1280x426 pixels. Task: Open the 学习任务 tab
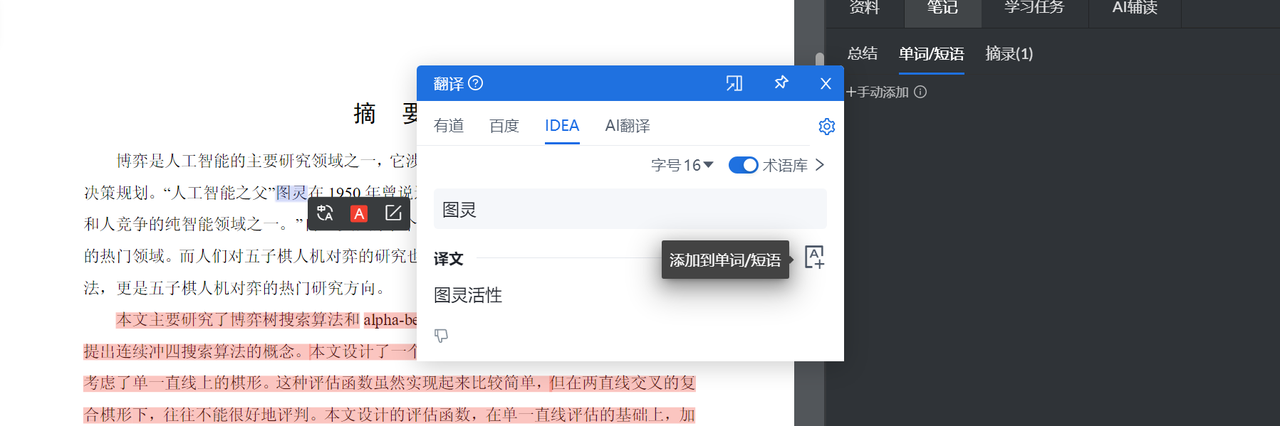[1034, 10]
